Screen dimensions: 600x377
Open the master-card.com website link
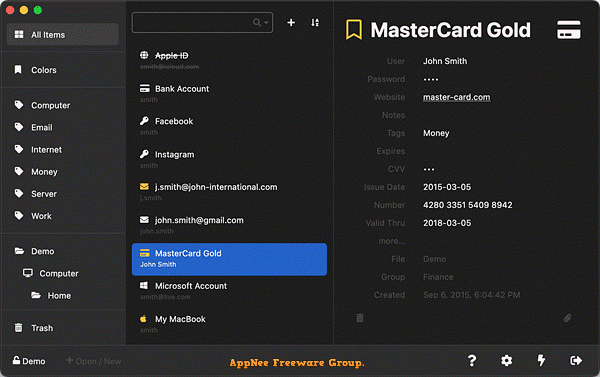click(x=457, y=97)
